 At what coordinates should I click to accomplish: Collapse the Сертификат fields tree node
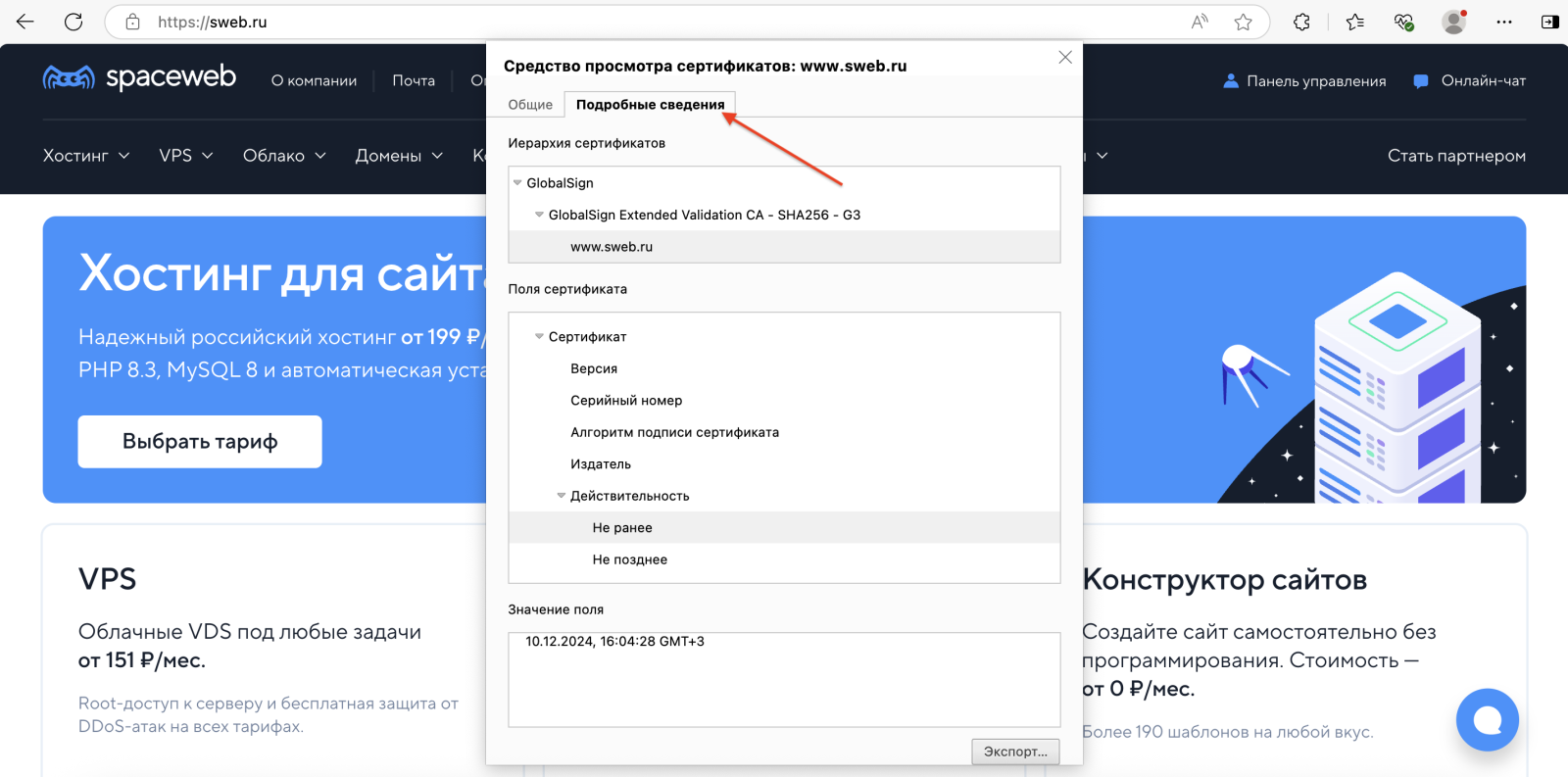coord(539,337)
